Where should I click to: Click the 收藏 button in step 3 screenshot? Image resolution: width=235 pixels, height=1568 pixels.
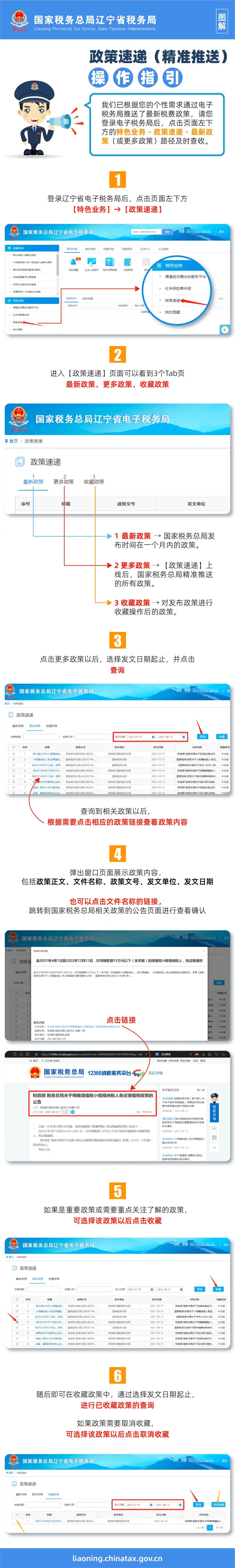(x=222, y=737)
